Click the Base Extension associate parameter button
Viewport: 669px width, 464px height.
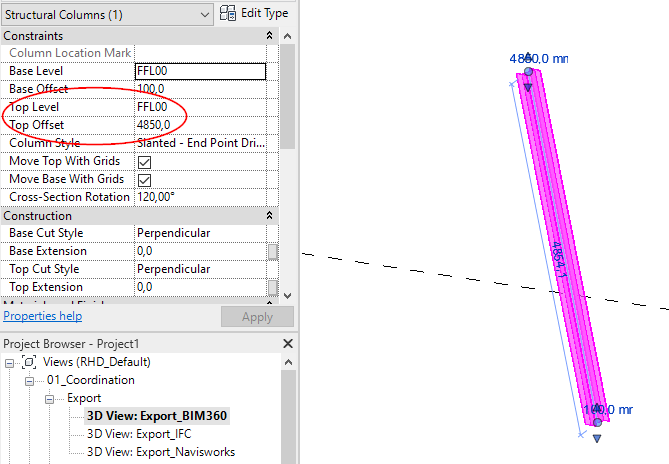[x=273, y=252]
